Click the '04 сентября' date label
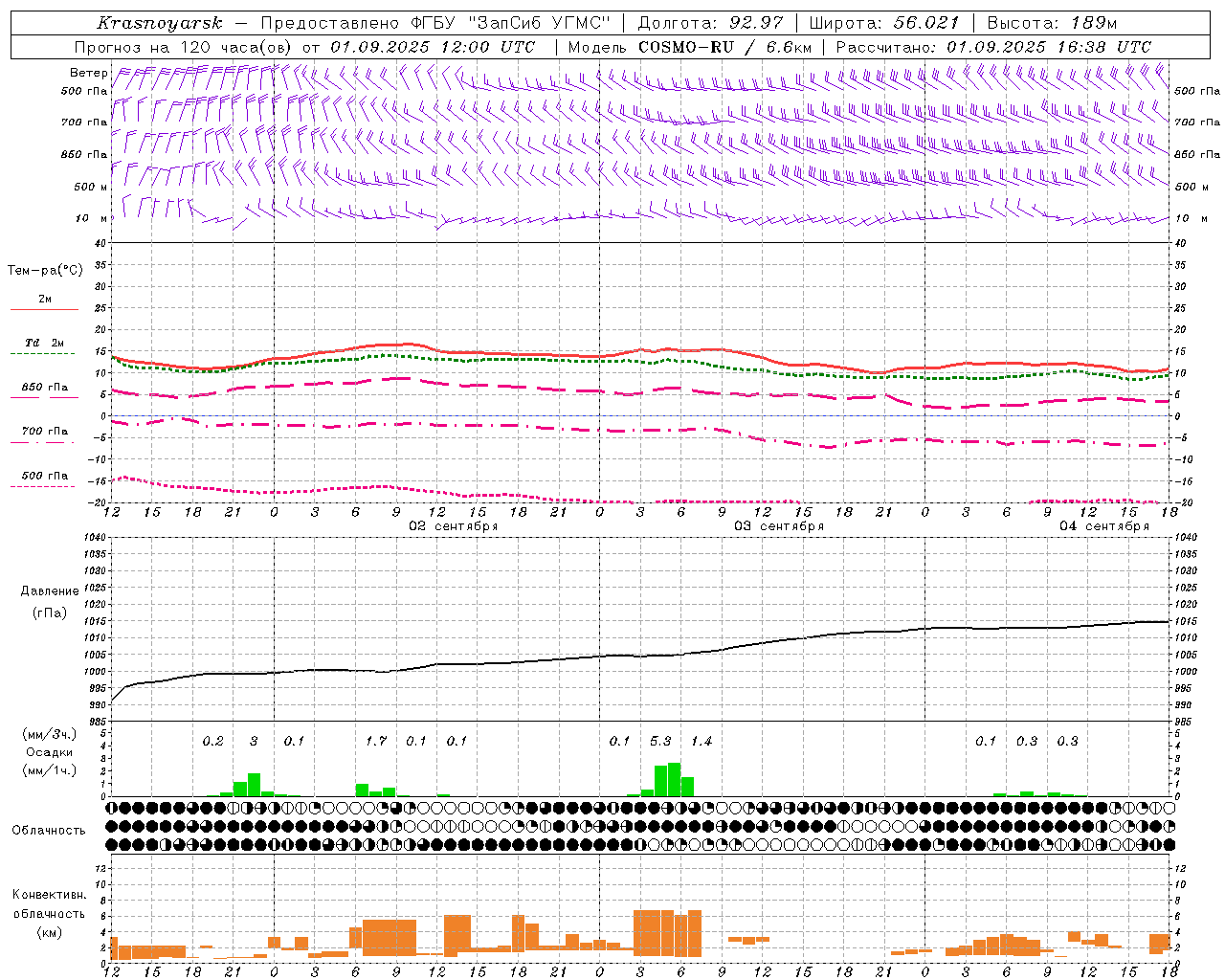Viewport: 1225px width, 980px height. point(1104,525)
